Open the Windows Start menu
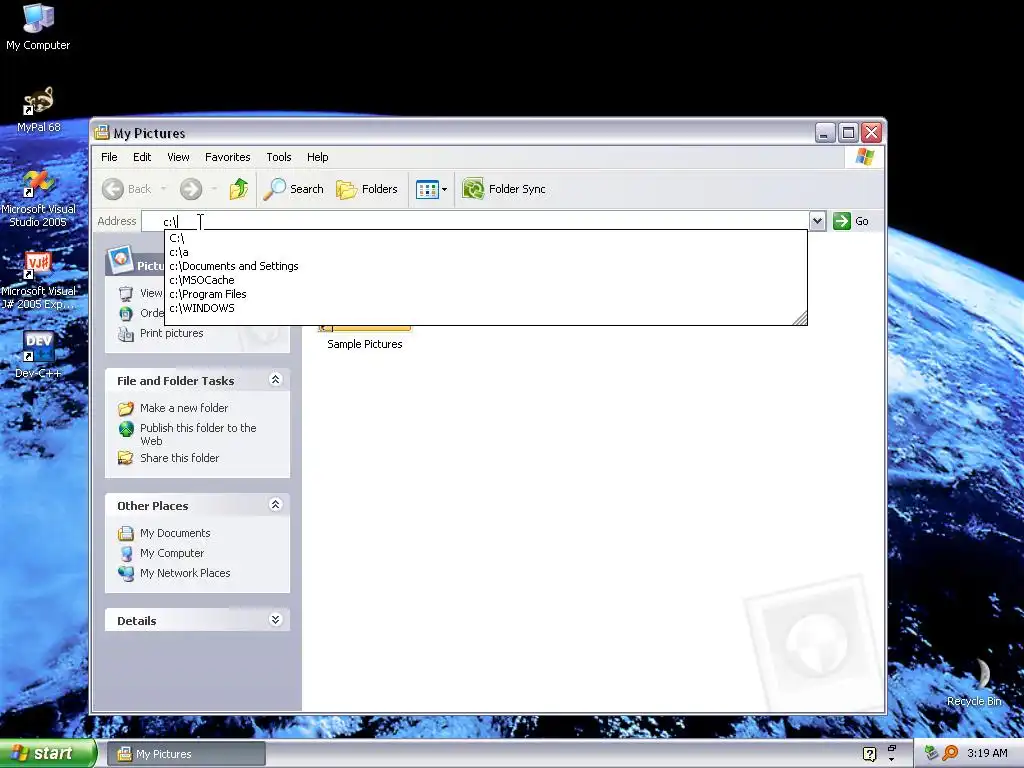 [48, 754]
